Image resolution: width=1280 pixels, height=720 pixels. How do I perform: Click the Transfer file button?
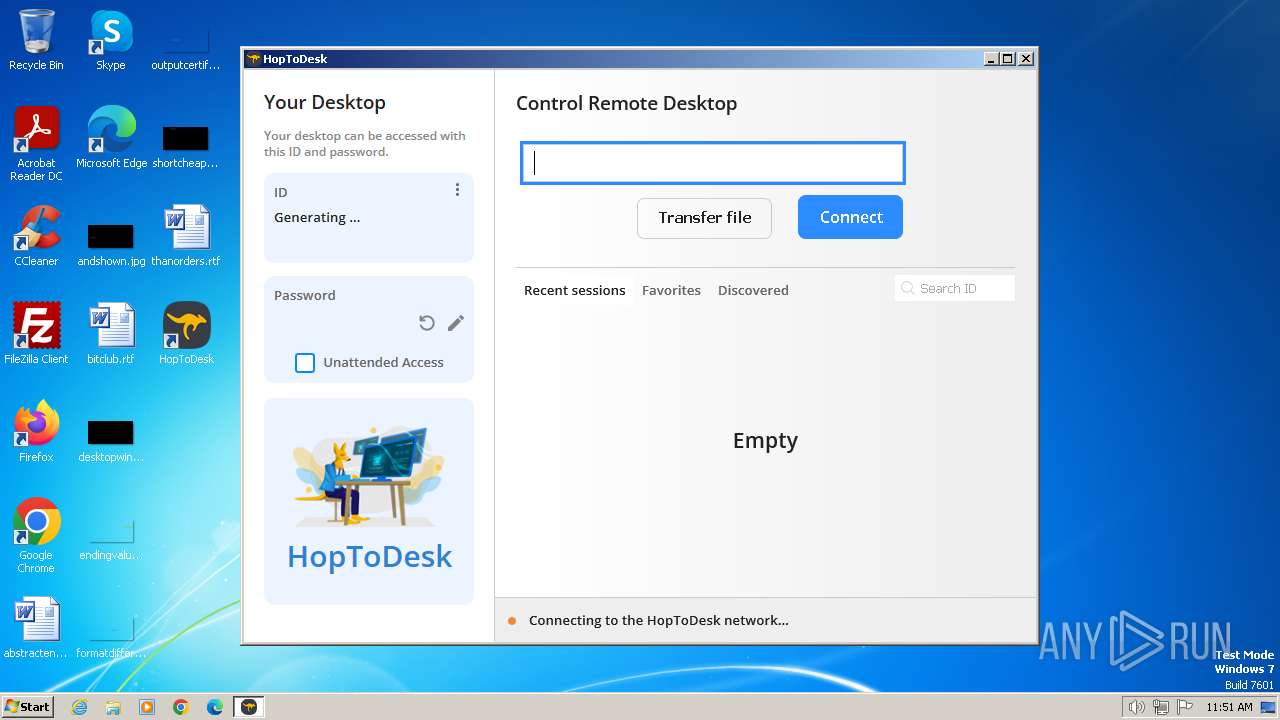[704, 218]
